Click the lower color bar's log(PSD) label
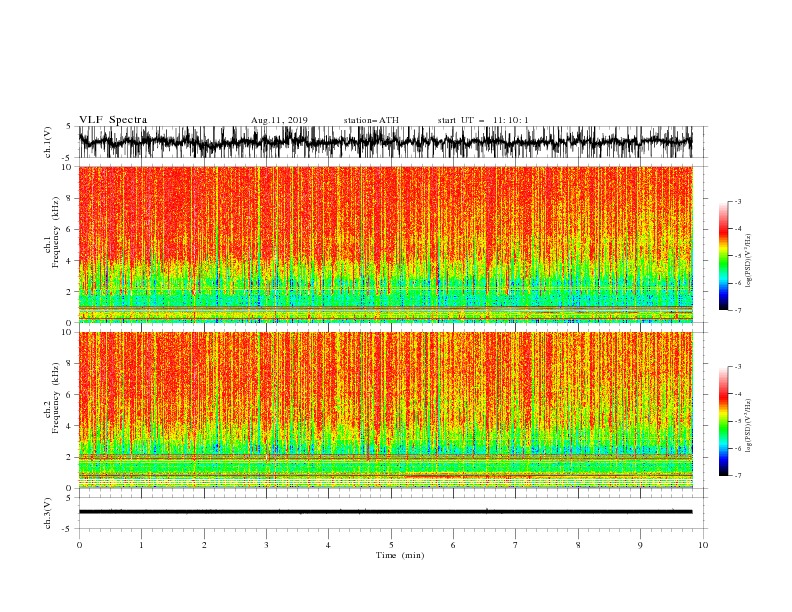Image resolution: width=792 pixels, height=612 pixels. pos(748,425)
